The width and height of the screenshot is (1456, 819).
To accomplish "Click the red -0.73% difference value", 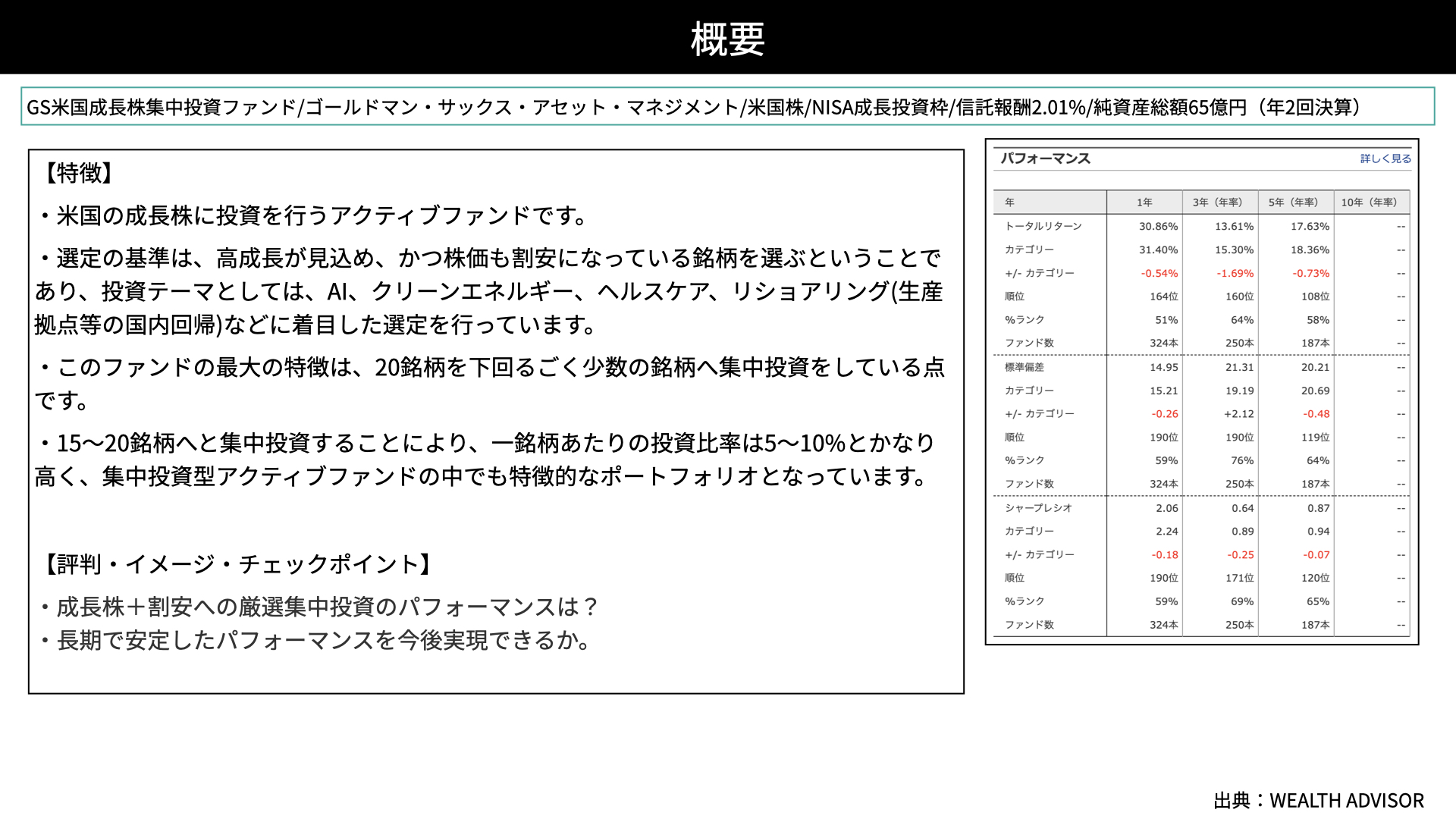I will 1311,273.
